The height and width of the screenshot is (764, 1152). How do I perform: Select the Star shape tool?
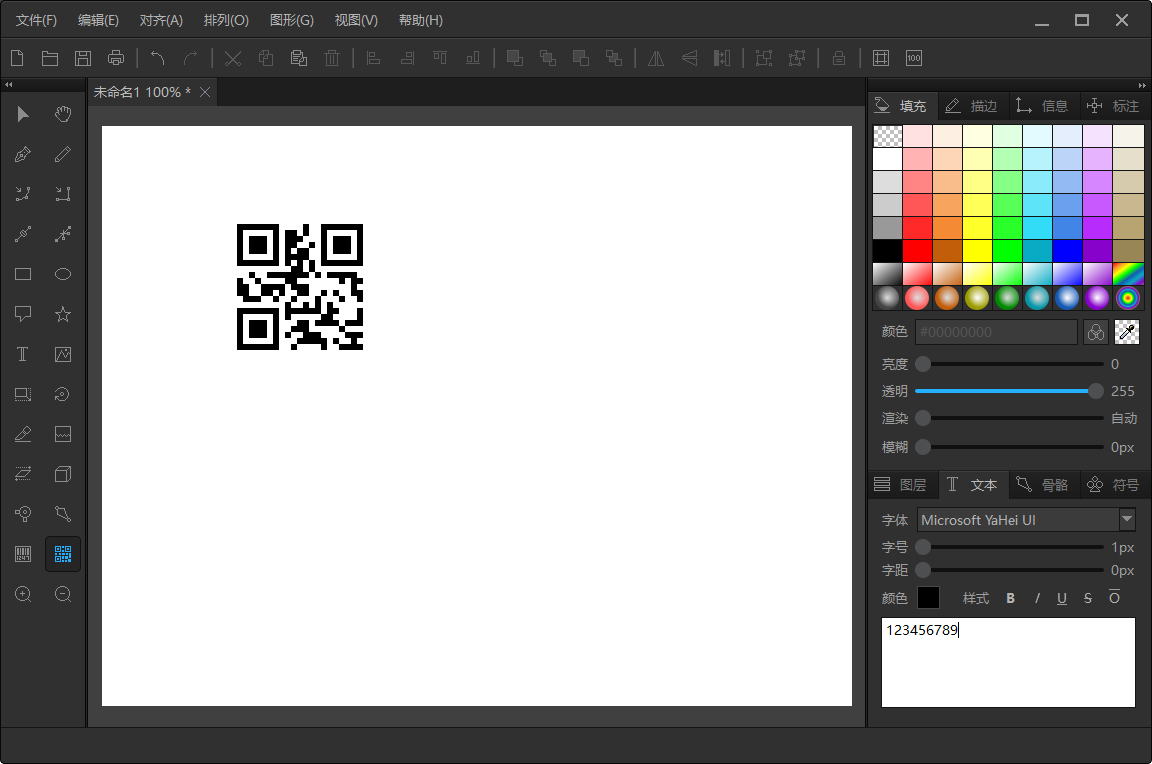click(62, 314)
